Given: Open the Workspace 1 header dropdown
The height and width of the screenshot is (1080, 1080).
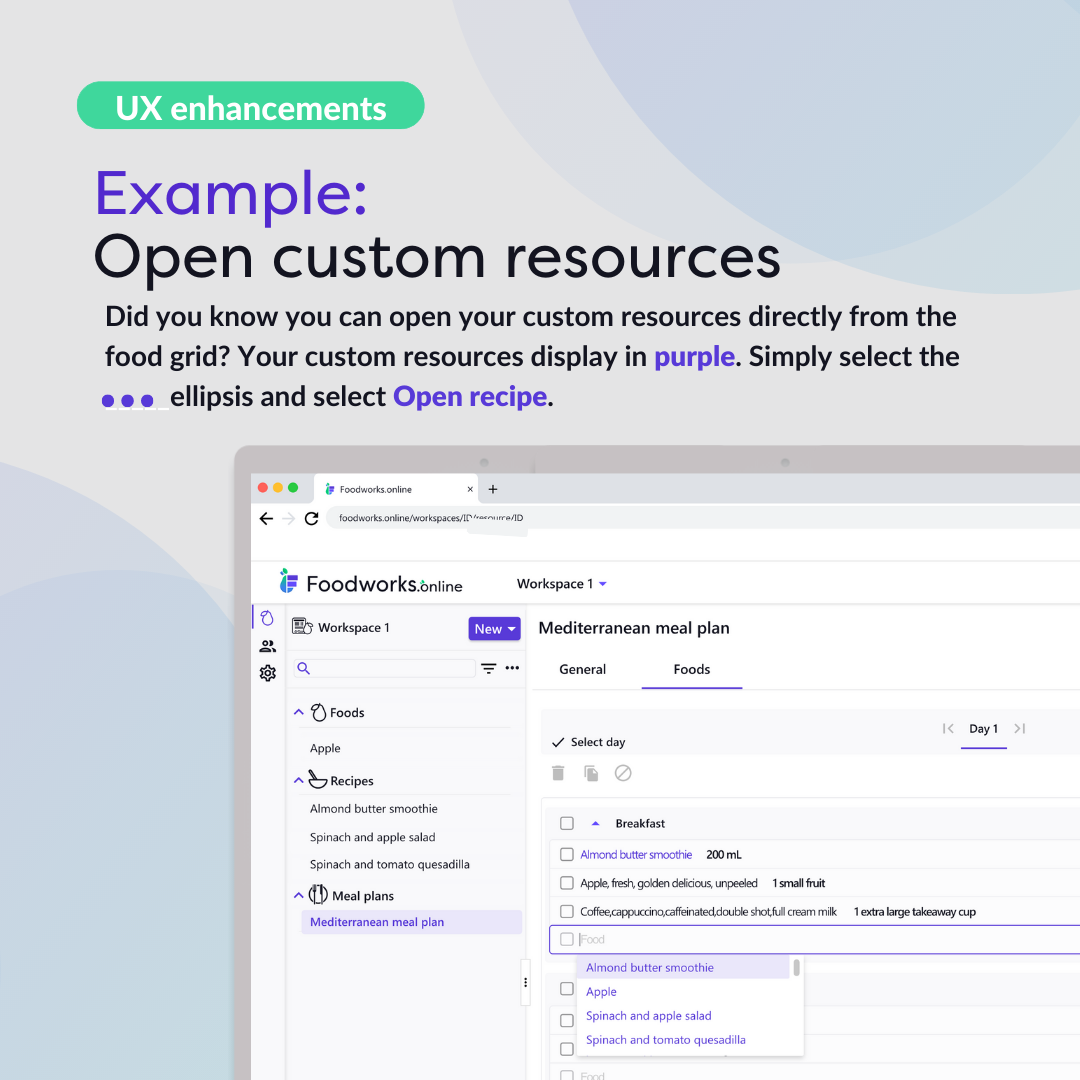Looking at the screenshot, I should 561,583.
